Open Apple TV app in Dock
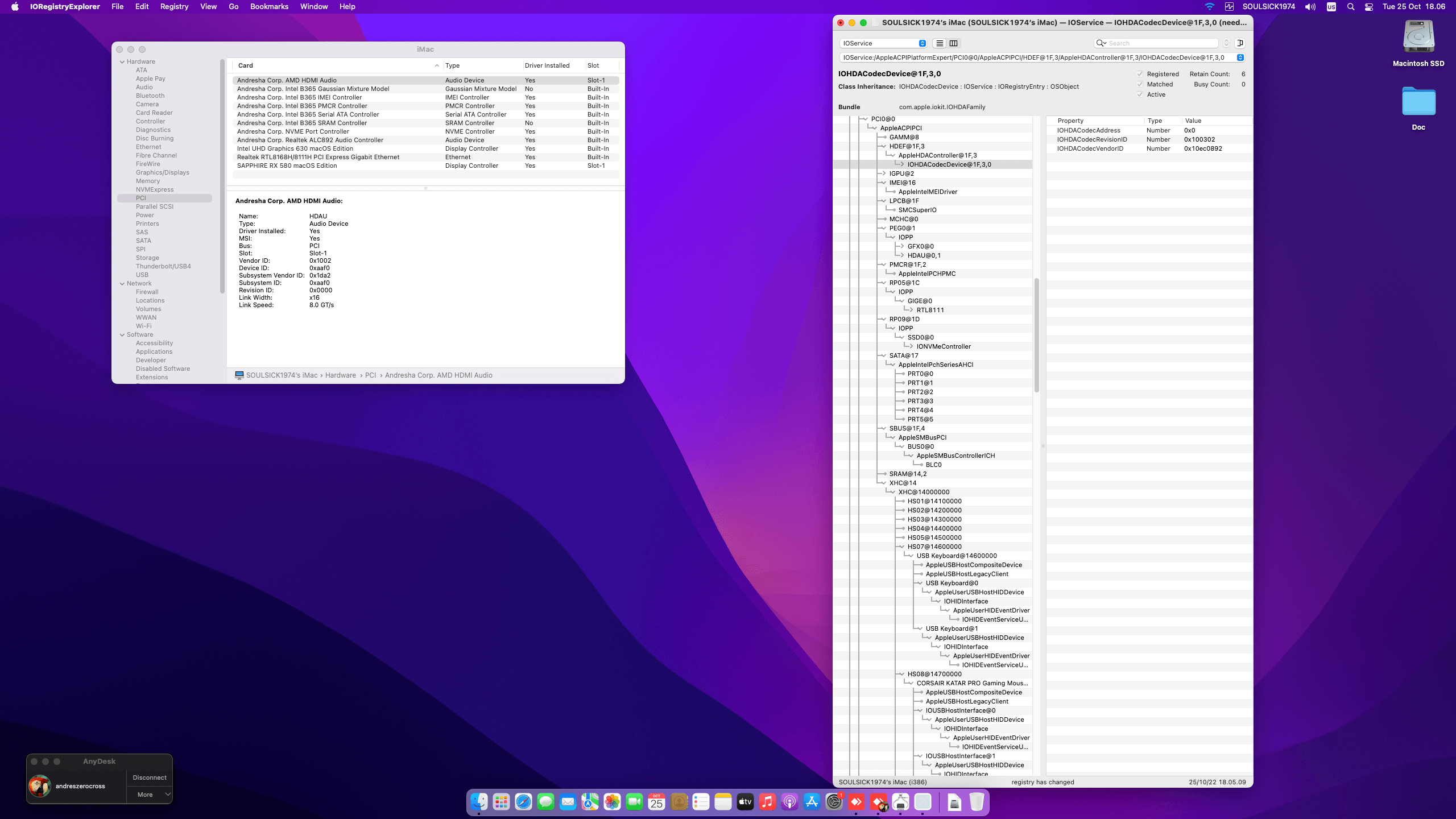The height and width of the screenshot is (819, 1456). (x=745, y=802)
